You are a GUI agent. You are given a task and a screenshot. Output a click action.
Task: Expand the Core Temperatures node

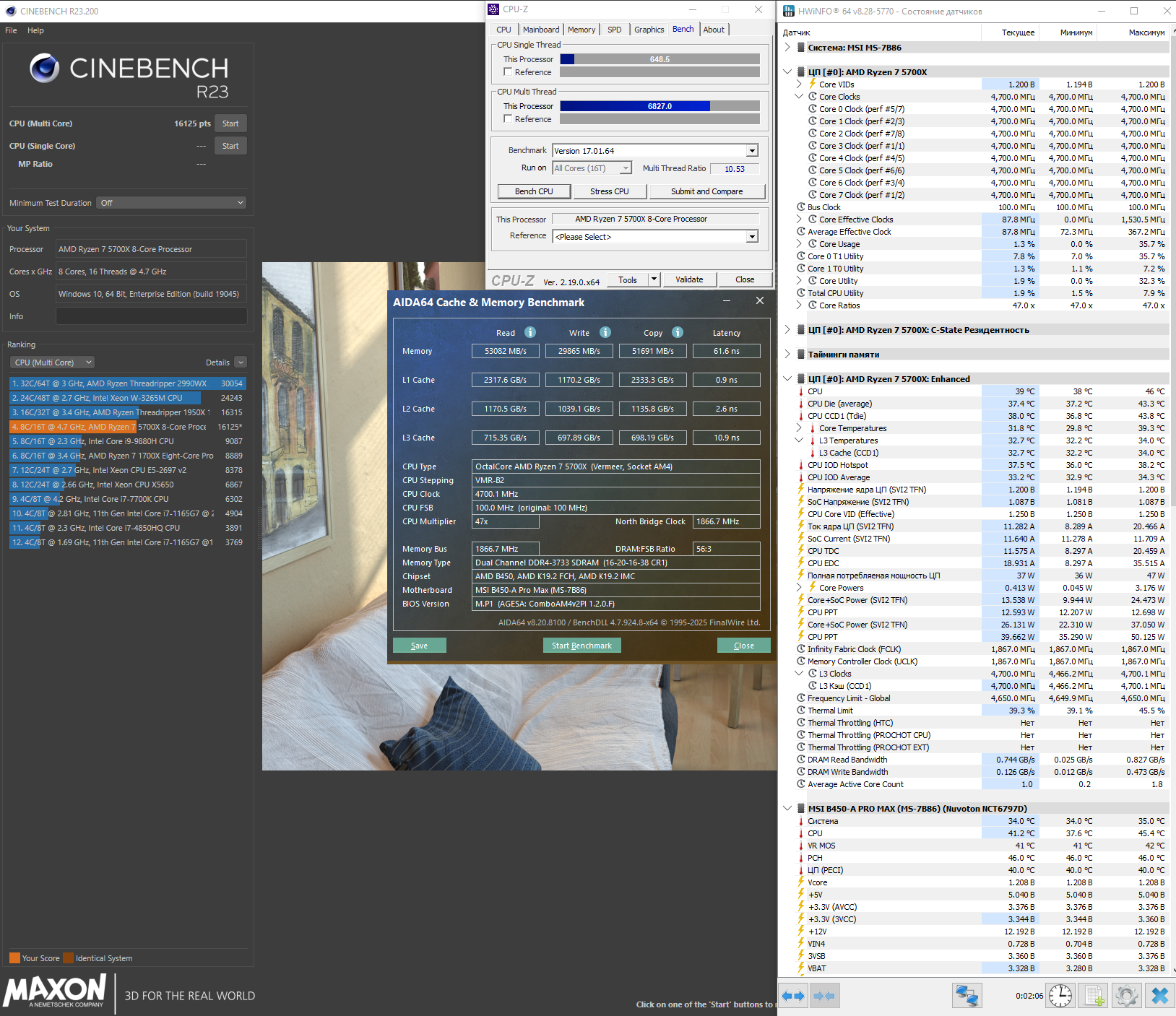799,428
